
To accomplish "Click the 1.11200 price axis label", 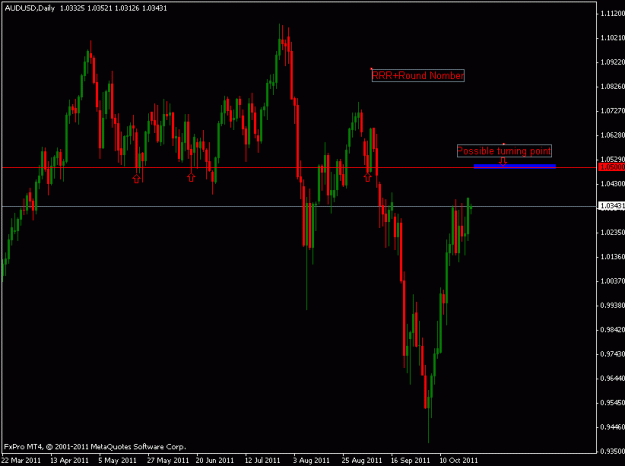I will pyautogui.click(x=612, y=14).
